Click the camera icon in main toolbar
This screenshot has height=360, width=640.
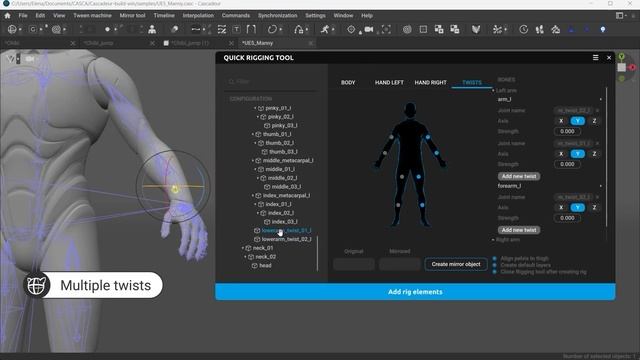(369, 29)
